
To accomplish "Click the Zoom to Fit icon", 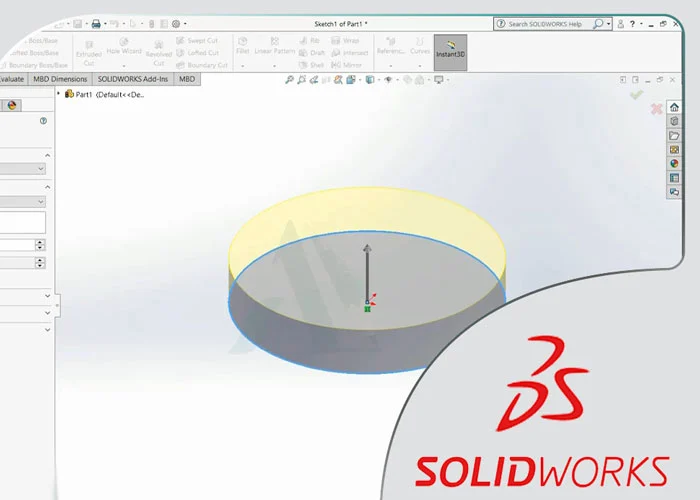I will coord(289,79).
